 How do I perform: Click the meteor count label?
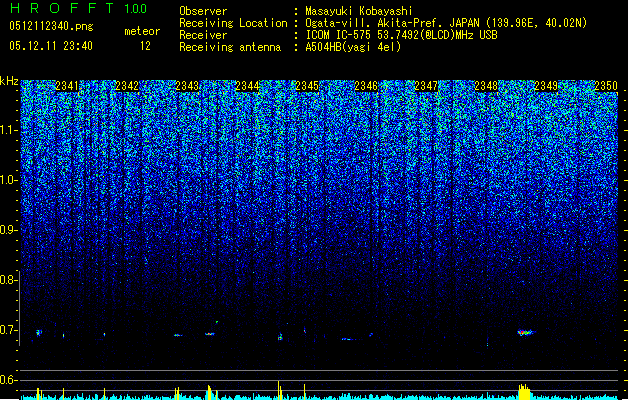click(142, 31)
